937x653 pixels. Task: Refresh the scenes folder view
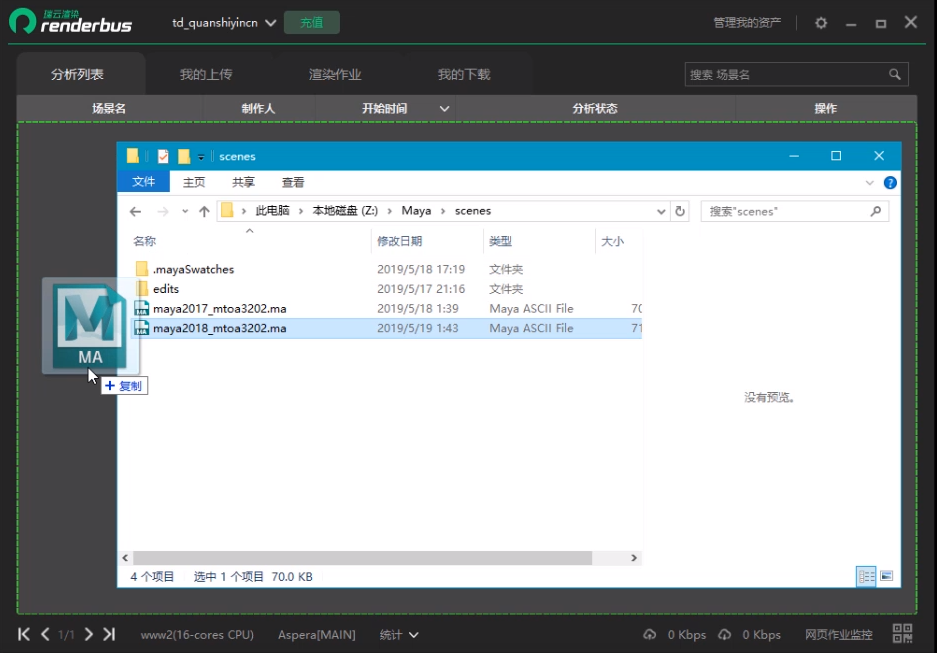point(680,211)
